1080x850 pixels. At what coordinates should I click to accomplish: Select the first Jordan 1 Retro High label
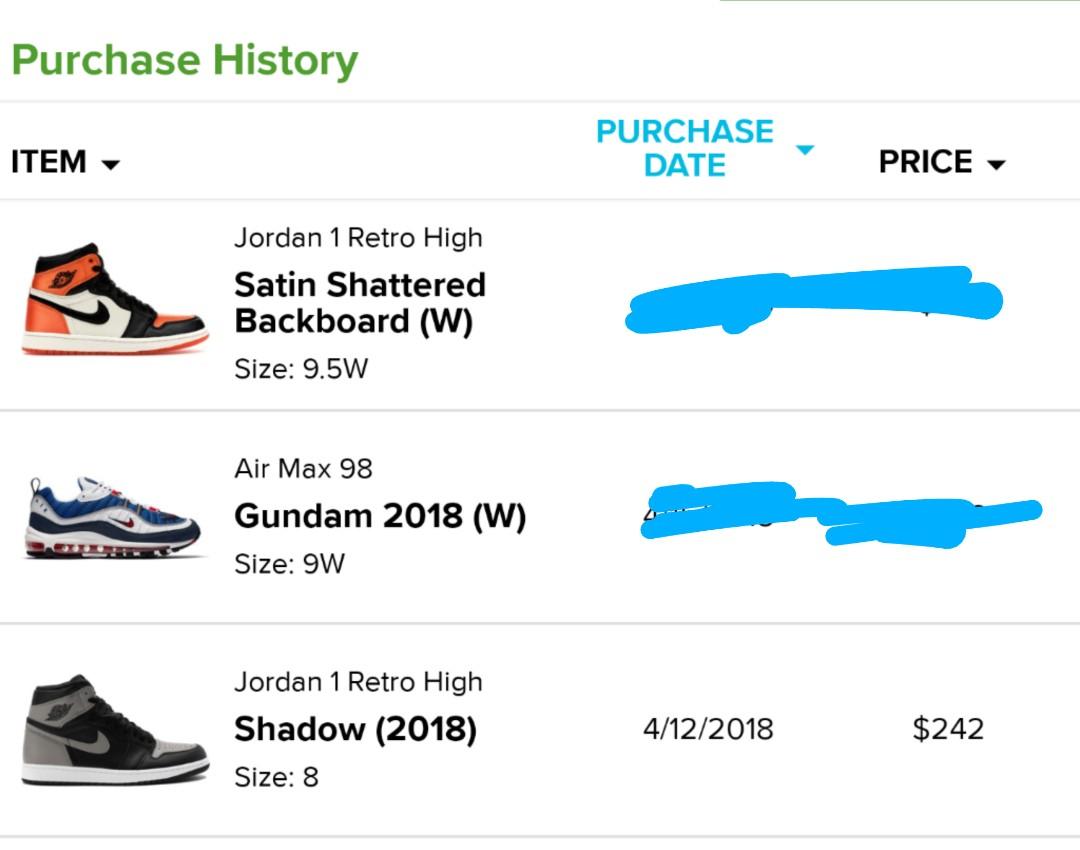(358, 238)
